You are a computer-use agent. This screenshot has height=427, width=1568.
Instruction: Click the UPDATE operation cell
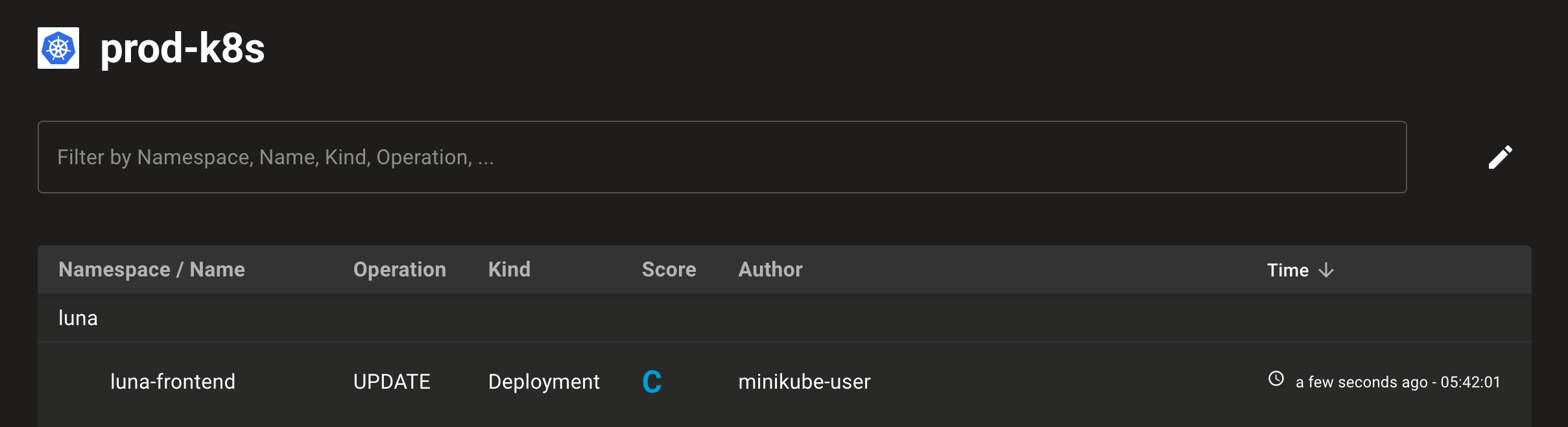coord(392,382)
